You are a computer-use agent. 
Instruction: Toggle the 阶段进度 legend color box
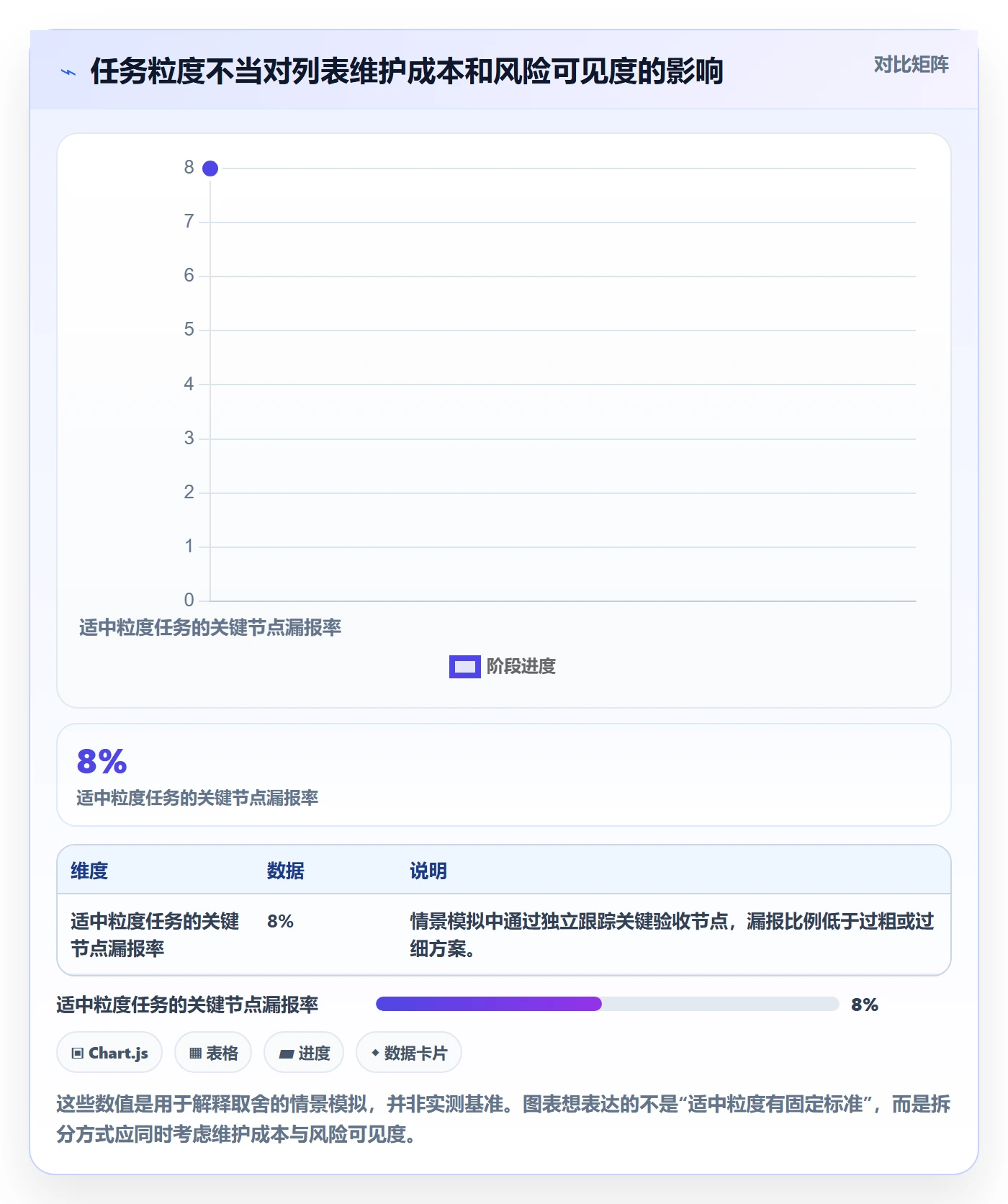(x=464, y=667)
